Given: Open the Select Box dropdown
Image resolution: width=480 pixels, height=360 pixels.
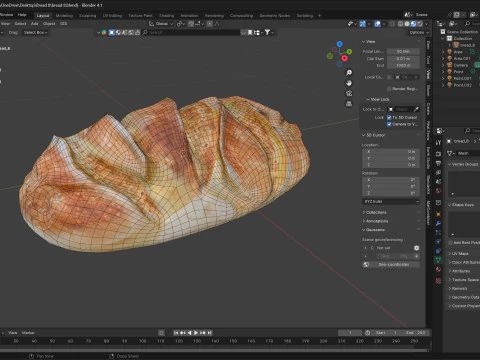Looking at the screenshot, I should click(x=35, y=32).
